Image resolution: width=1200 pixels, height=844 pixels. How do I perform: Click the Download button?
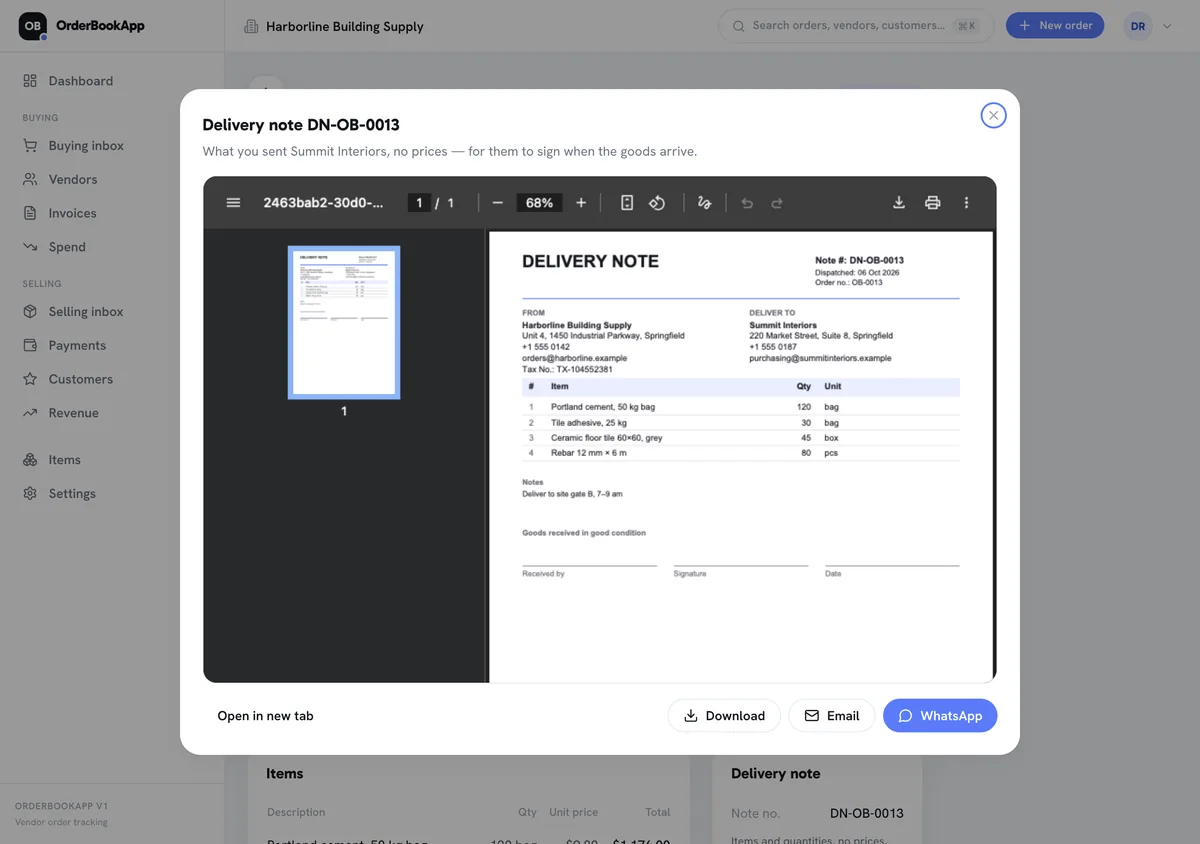pos(724,716)
